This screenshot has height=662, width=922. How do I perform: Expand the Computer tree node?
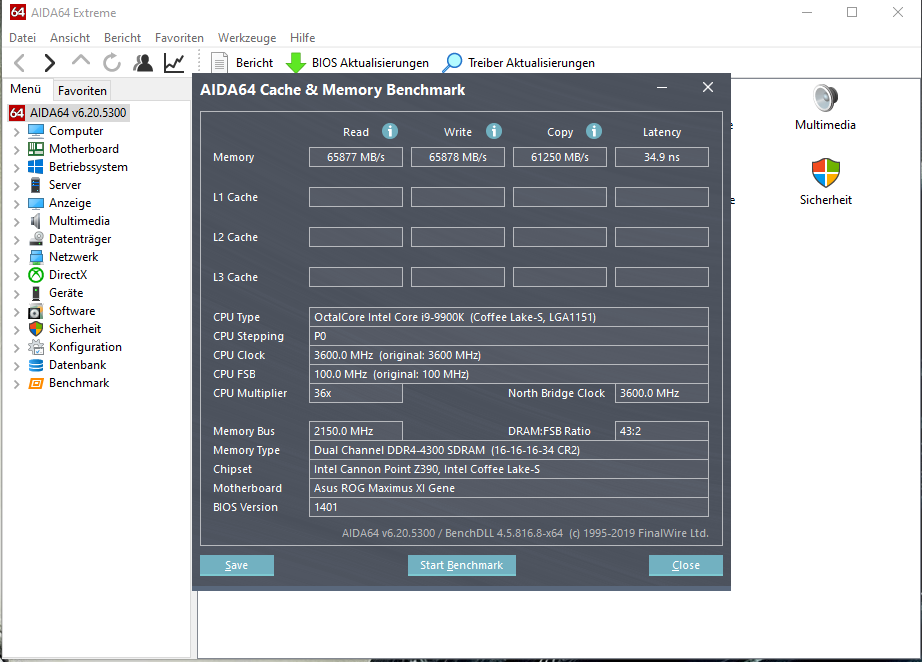tap(16, 132)
